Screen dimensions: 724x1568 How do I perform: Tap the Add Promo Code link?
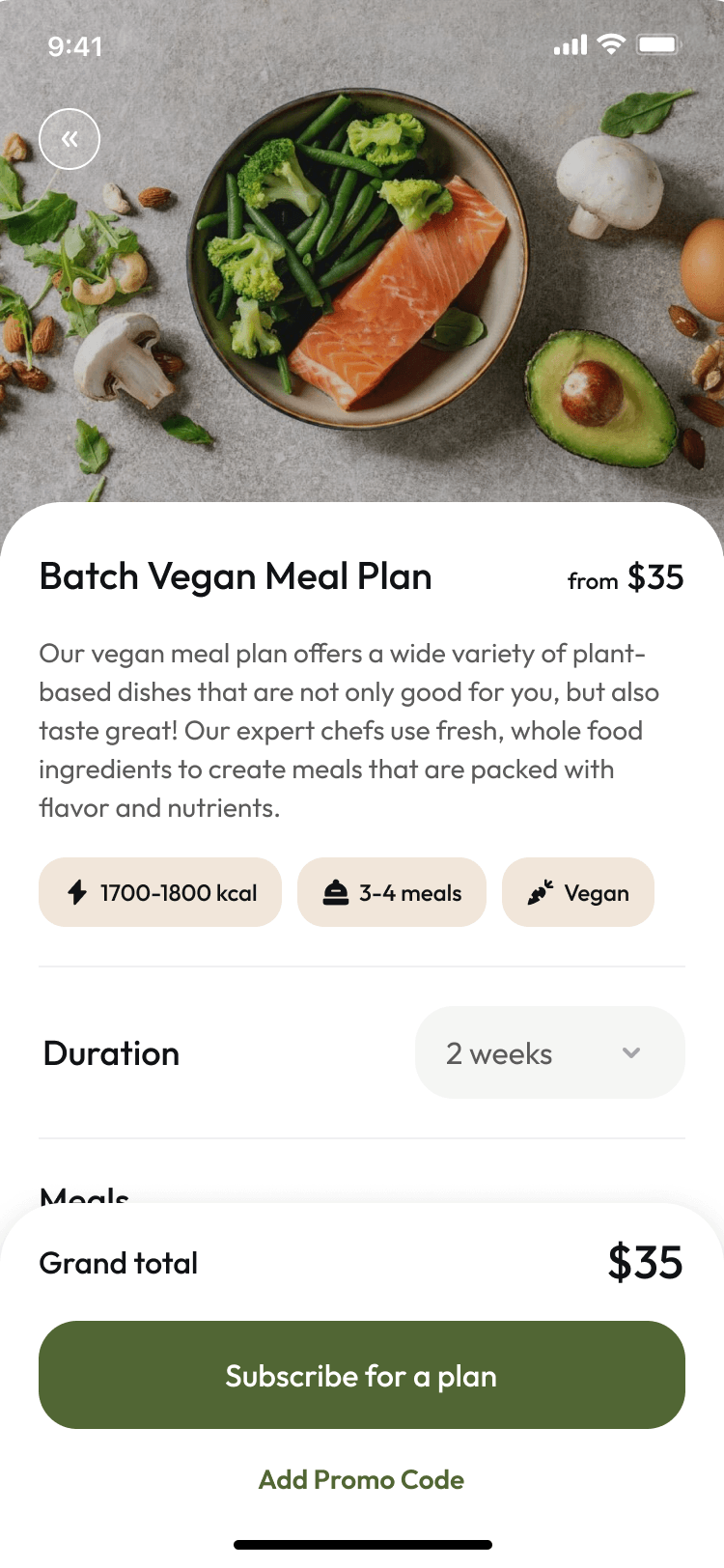point(361,1479)
